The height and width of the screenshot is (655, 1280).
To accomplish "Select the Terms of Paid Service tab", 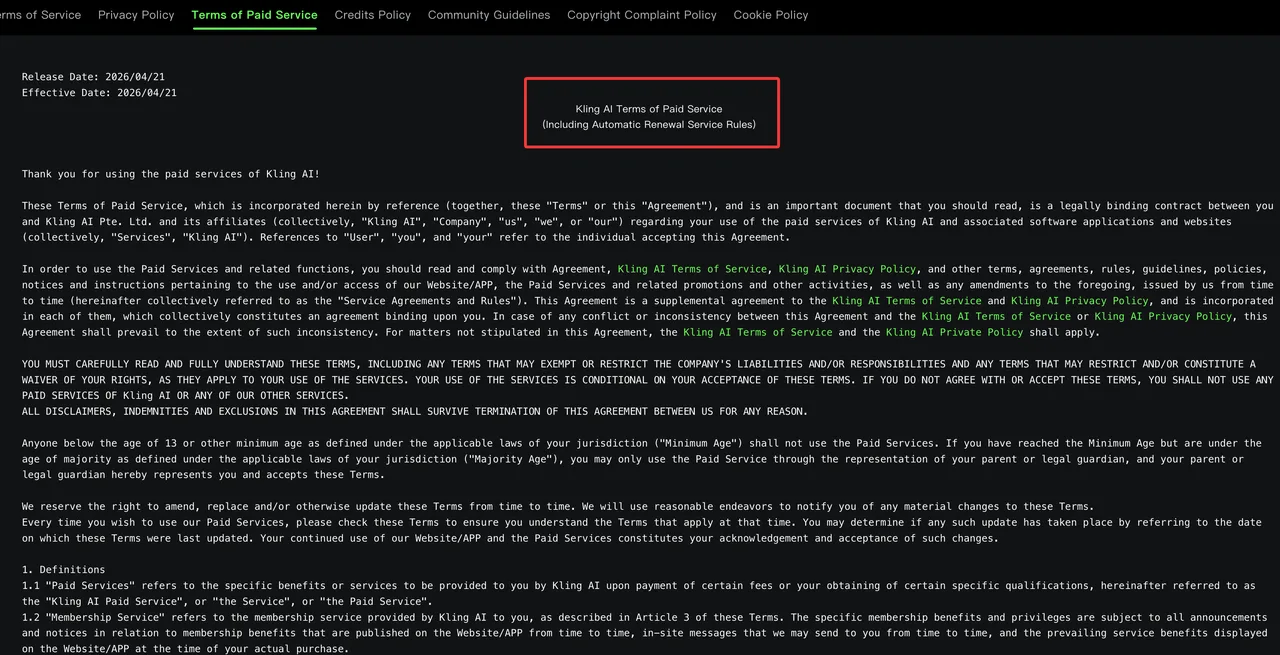I will [254, 15].
